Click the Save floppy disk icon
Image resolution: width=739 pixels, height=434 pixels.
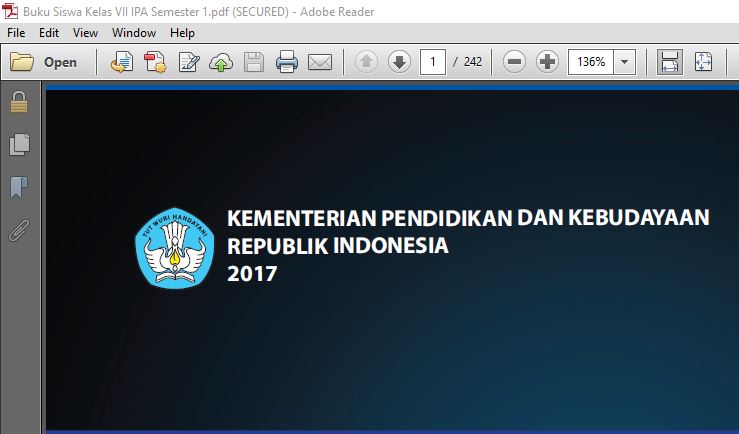click(254, 62)
